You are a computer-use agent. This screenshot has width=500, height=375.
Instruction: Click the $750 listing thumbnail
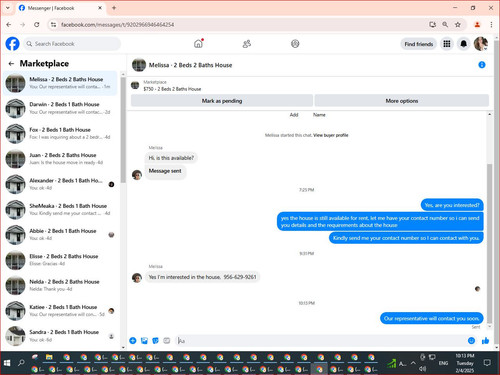(135, 85)
